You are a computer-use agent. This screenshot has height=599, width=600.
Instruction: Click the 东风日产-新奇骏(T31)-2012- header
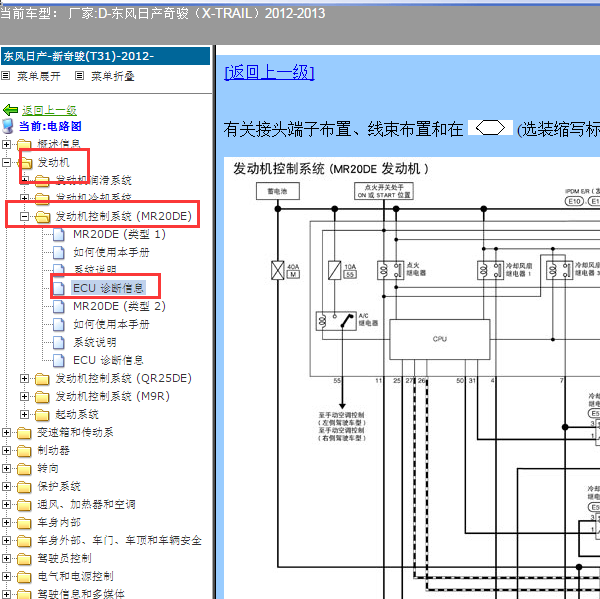tap(105, 56)
